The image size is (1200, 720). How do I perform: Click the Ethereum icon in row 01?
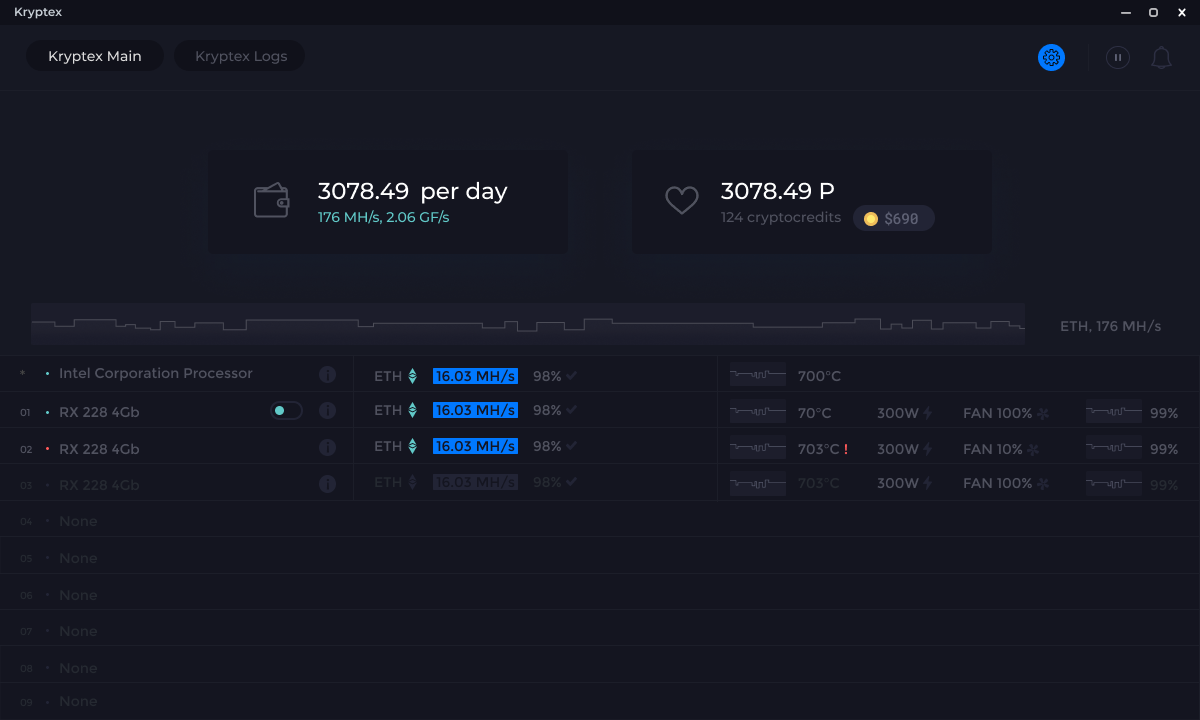click(412, 410)
